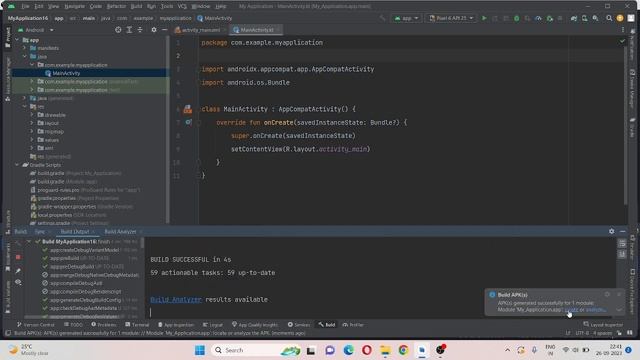Screen dimensions: 640x360
Task: Open the Version Control tool window
Action: click(36, 324)
